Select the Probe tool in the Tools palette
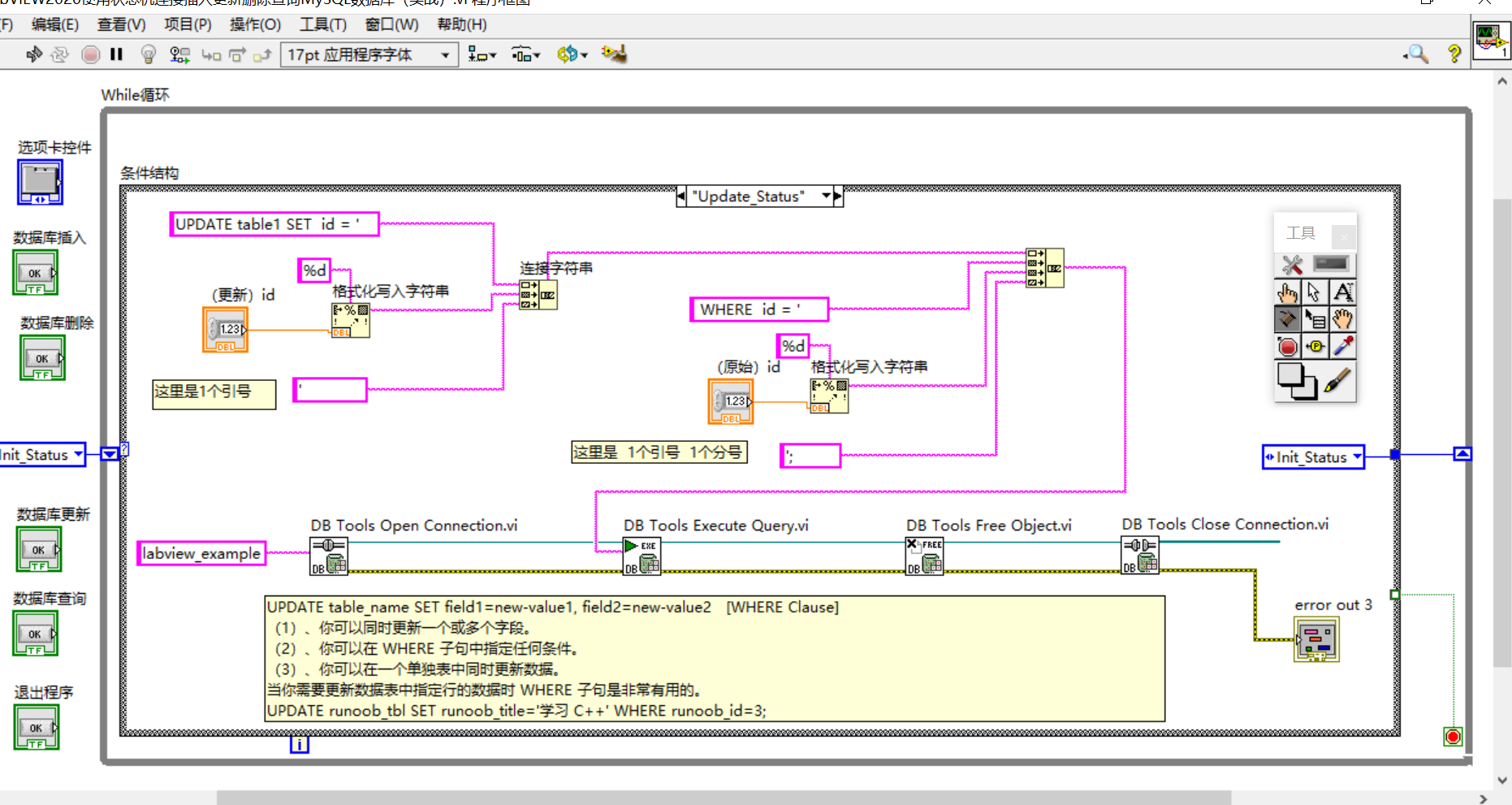 (1315, 345)
